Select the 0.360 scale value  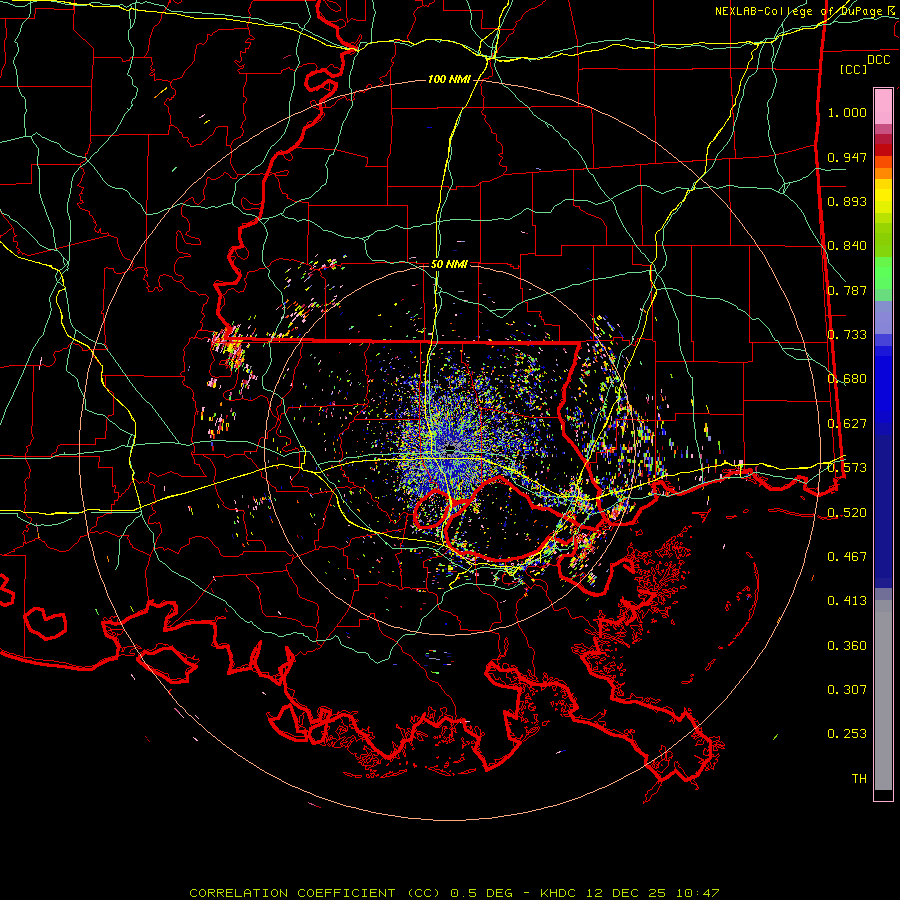tap(847, 646)
